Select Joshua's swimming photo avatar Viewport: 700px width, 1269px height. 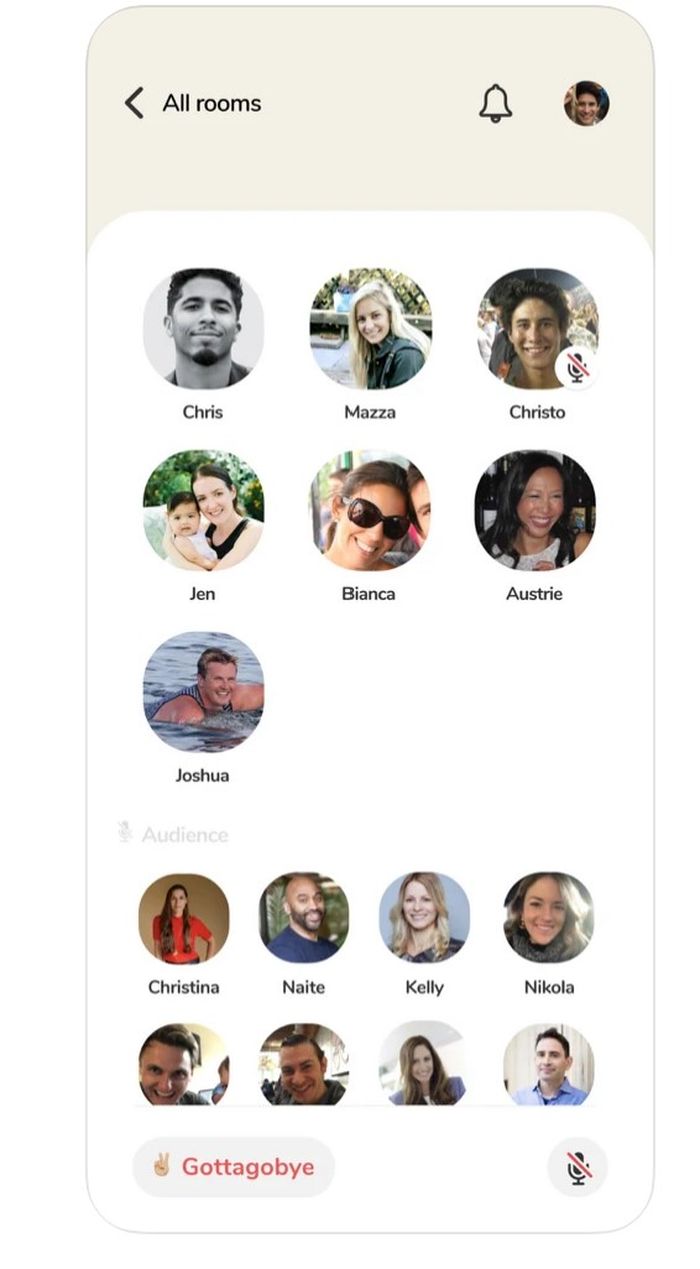pyautogui.click(x=203, y=691)
